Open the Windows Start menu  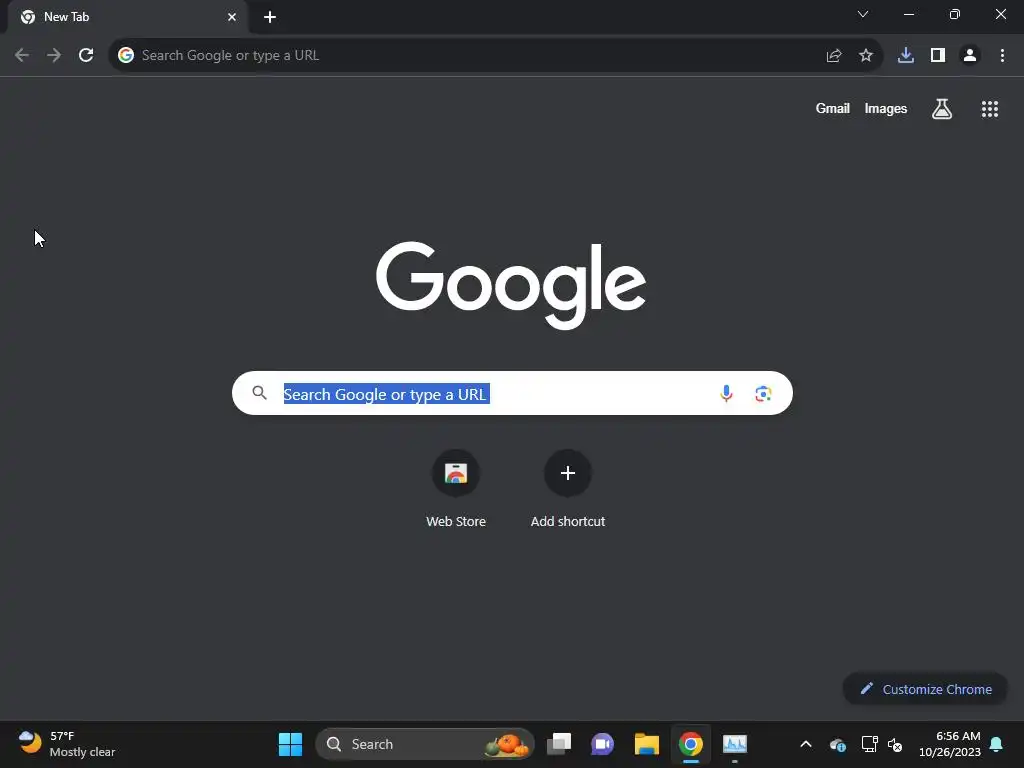(x=290, y=744)
